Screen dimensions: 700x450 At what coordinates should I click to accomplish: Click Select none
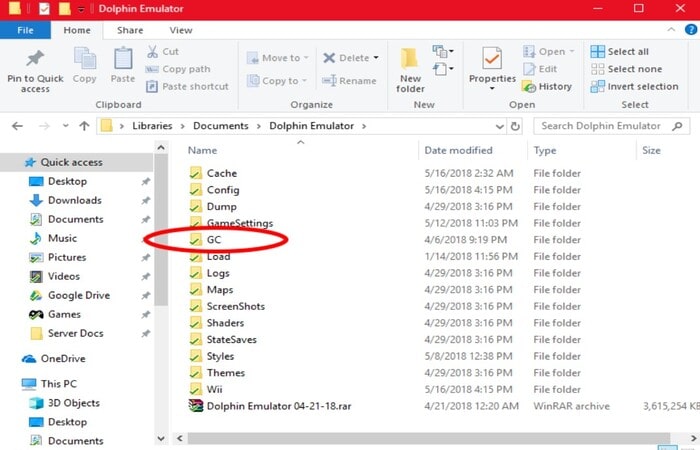click(x=626, y=69)
